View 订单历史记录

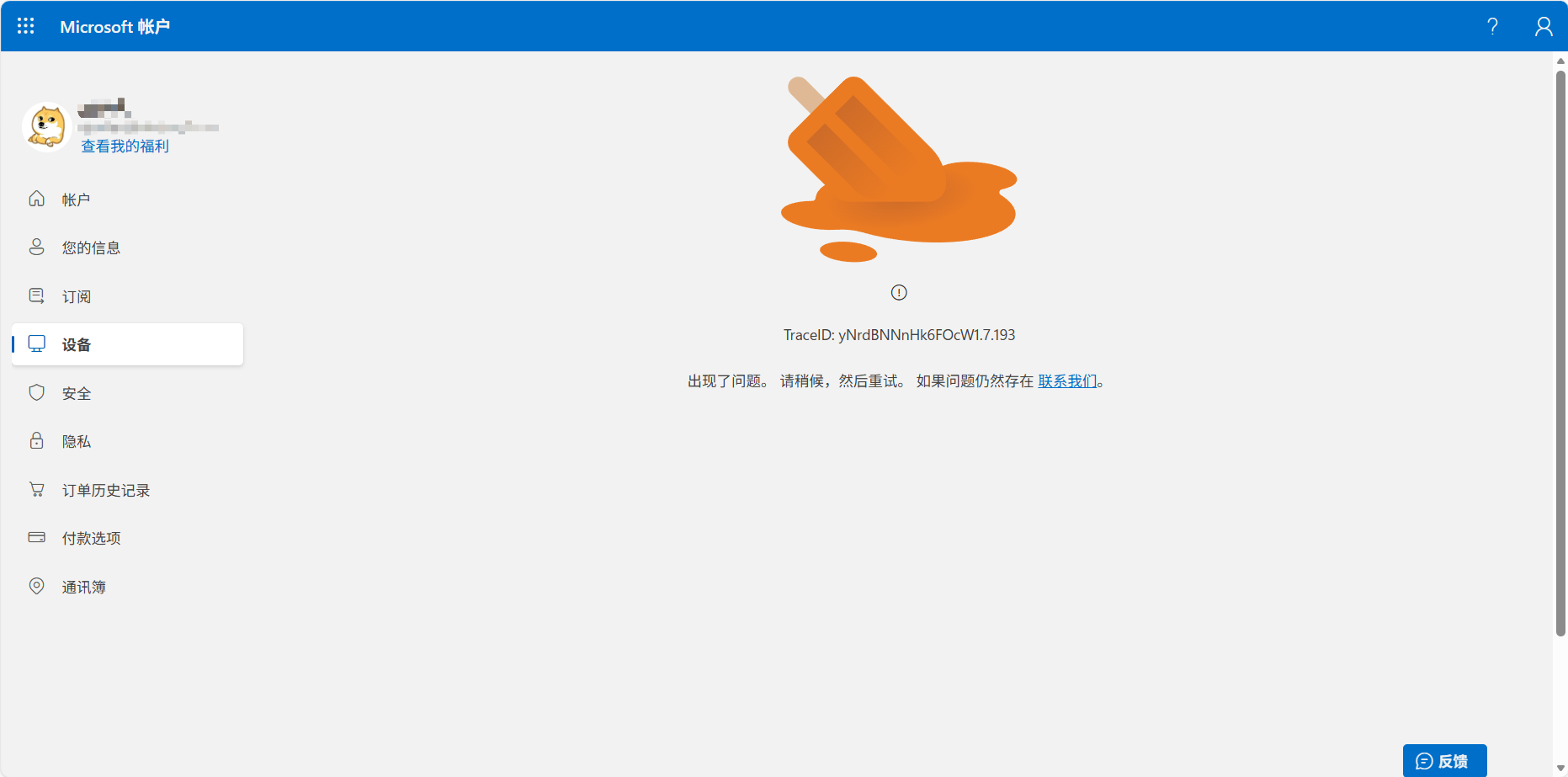tap(127, 490)
